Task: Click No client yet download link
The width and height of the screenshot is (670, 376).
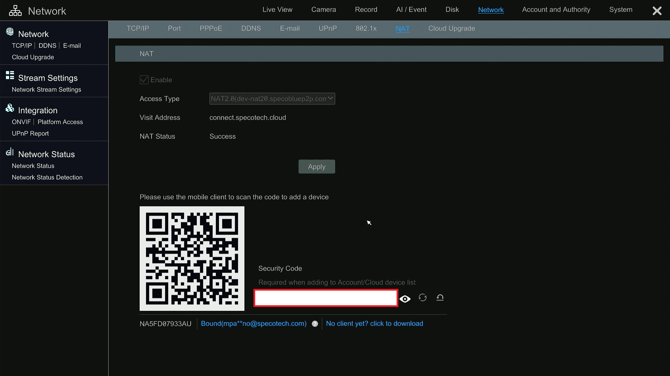Action: (x=374, y=323)
